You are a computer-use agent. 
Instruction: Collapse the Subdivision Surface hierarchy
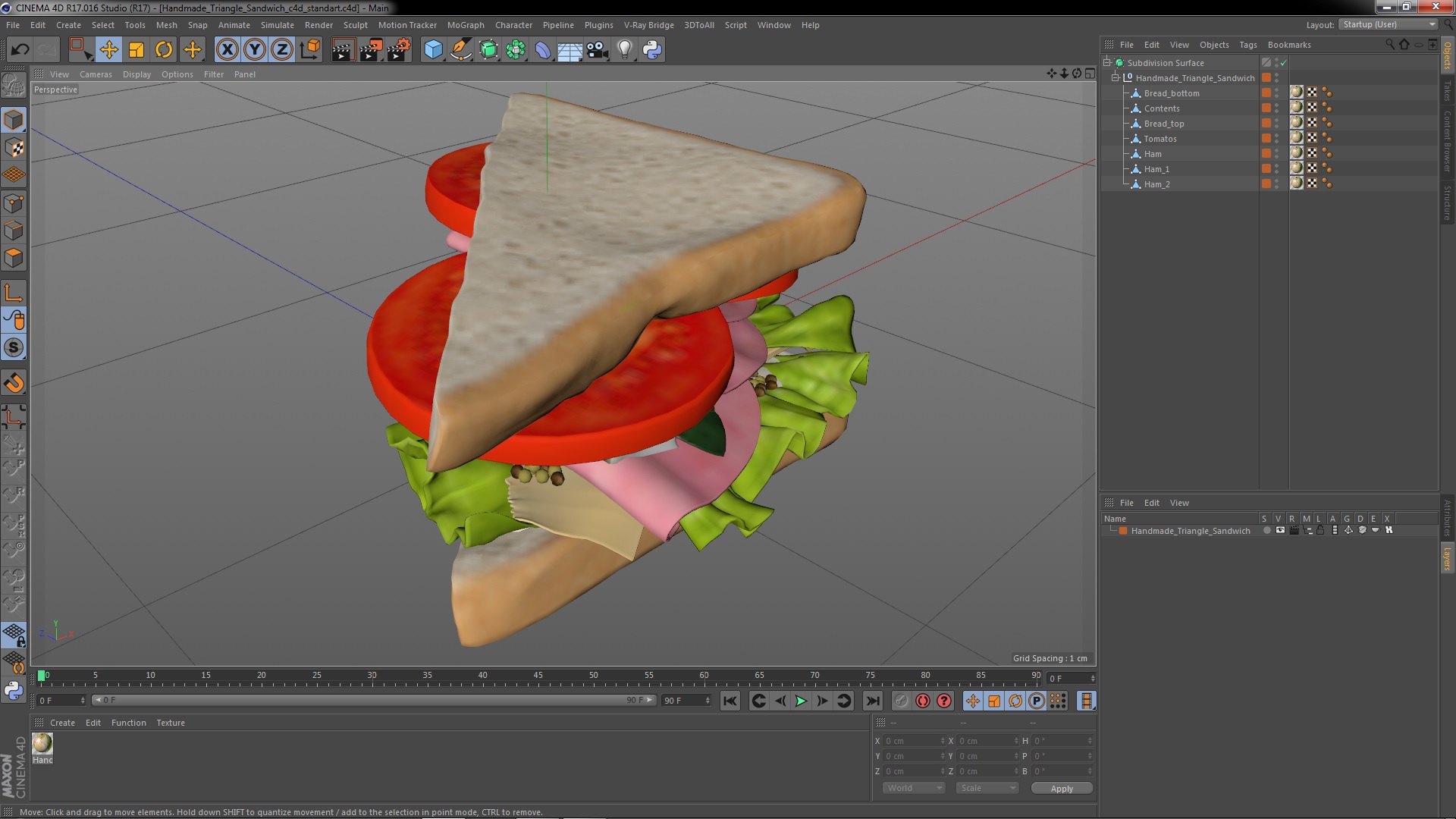[1107, 63]
